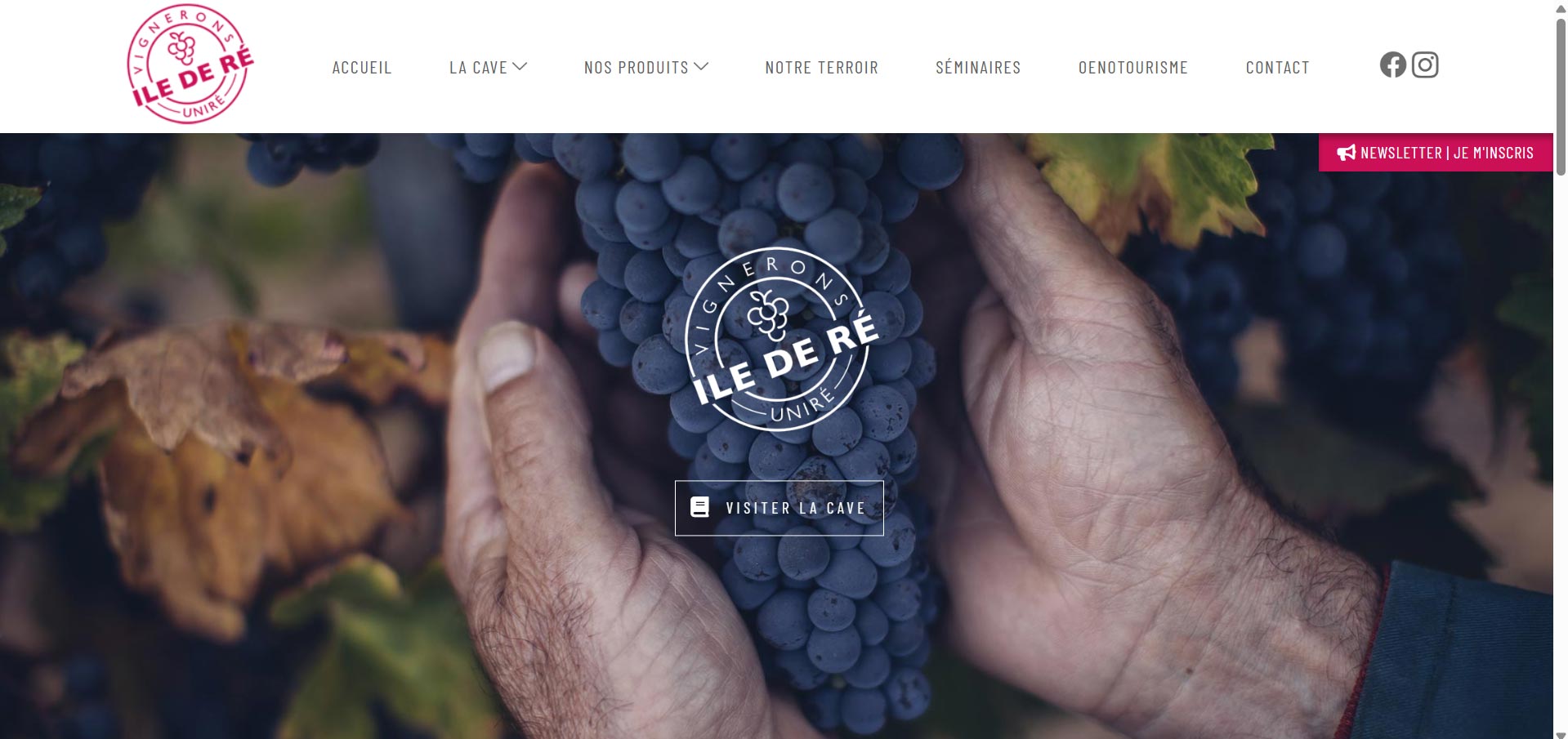Click the white circular logo over the grapes

pyautogui.click(x=782, y=338)
